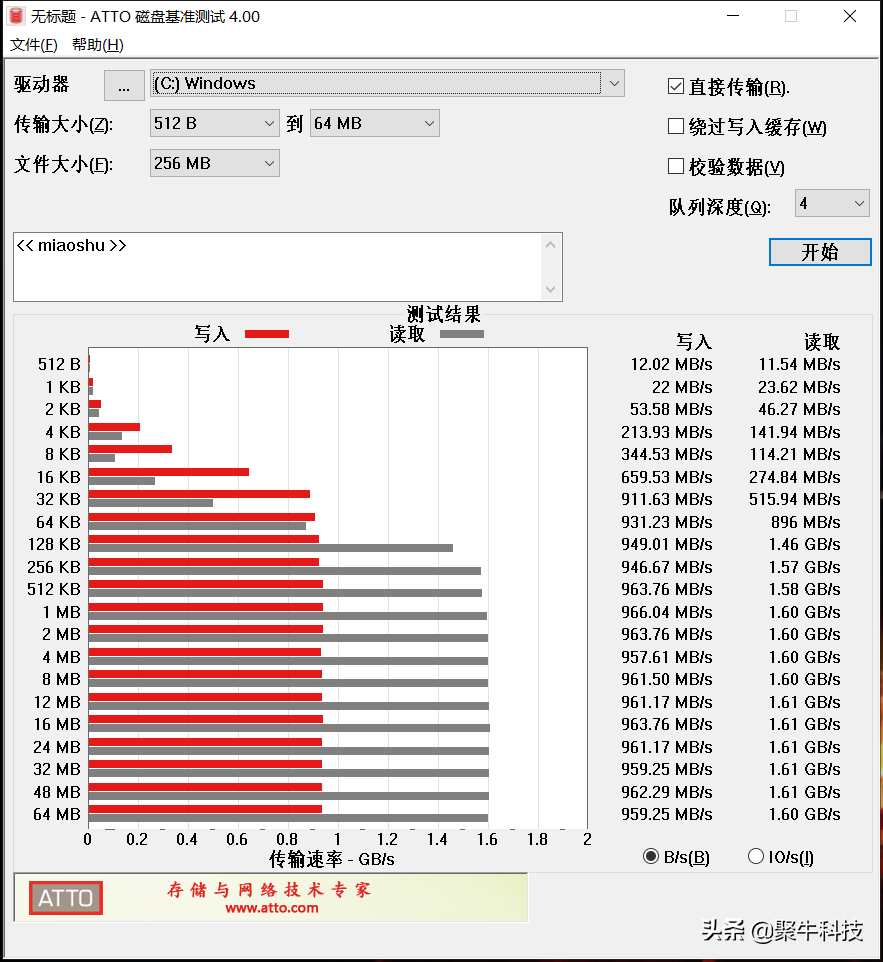
Task: Click the 512 B row label in chart
Action: [x=59, y=364]
